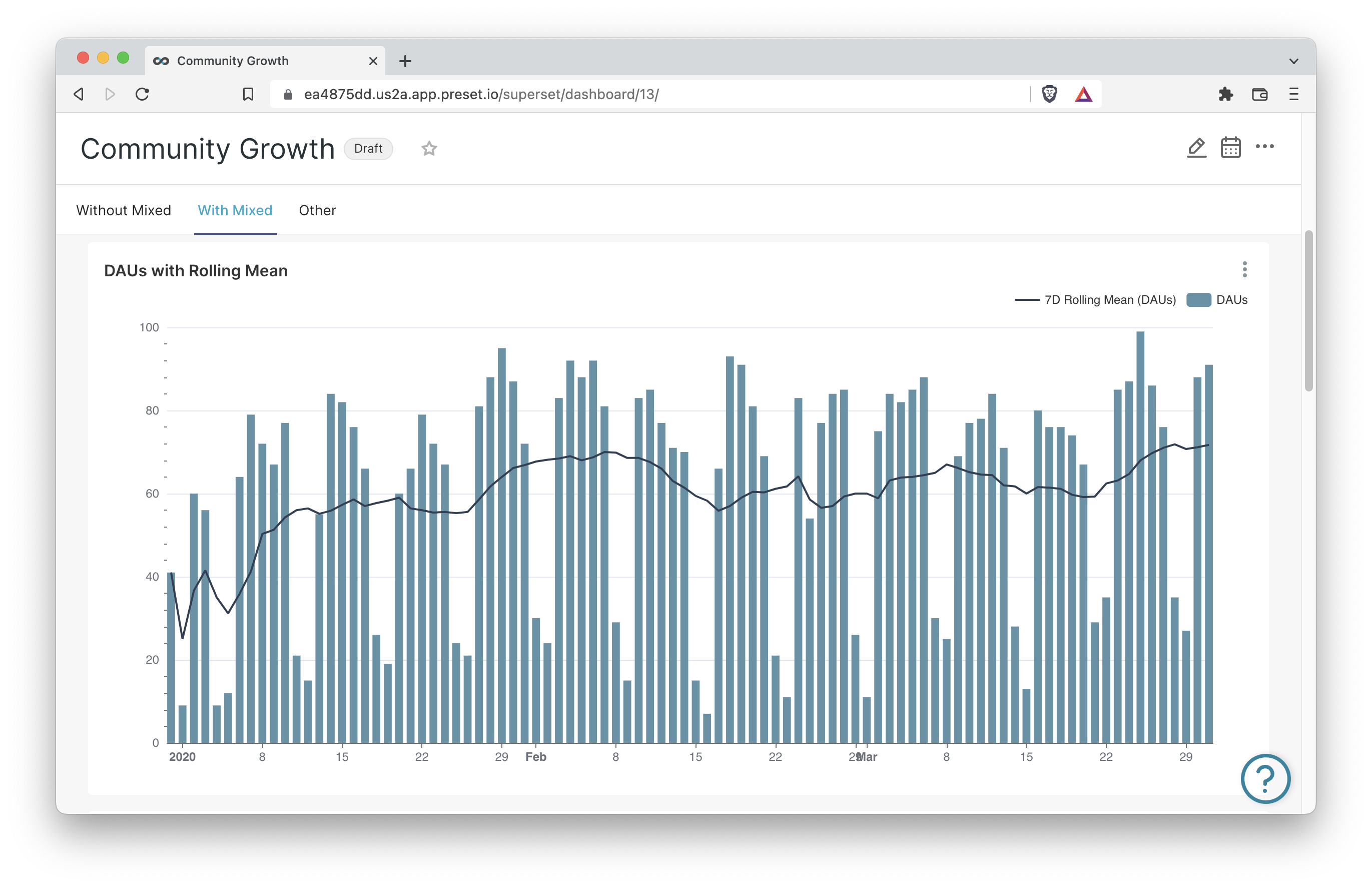Viewport: 1372px width, 888px height.
Task: Toggle the DAUs legend series swatch
Action: (x=1198, y=300)
